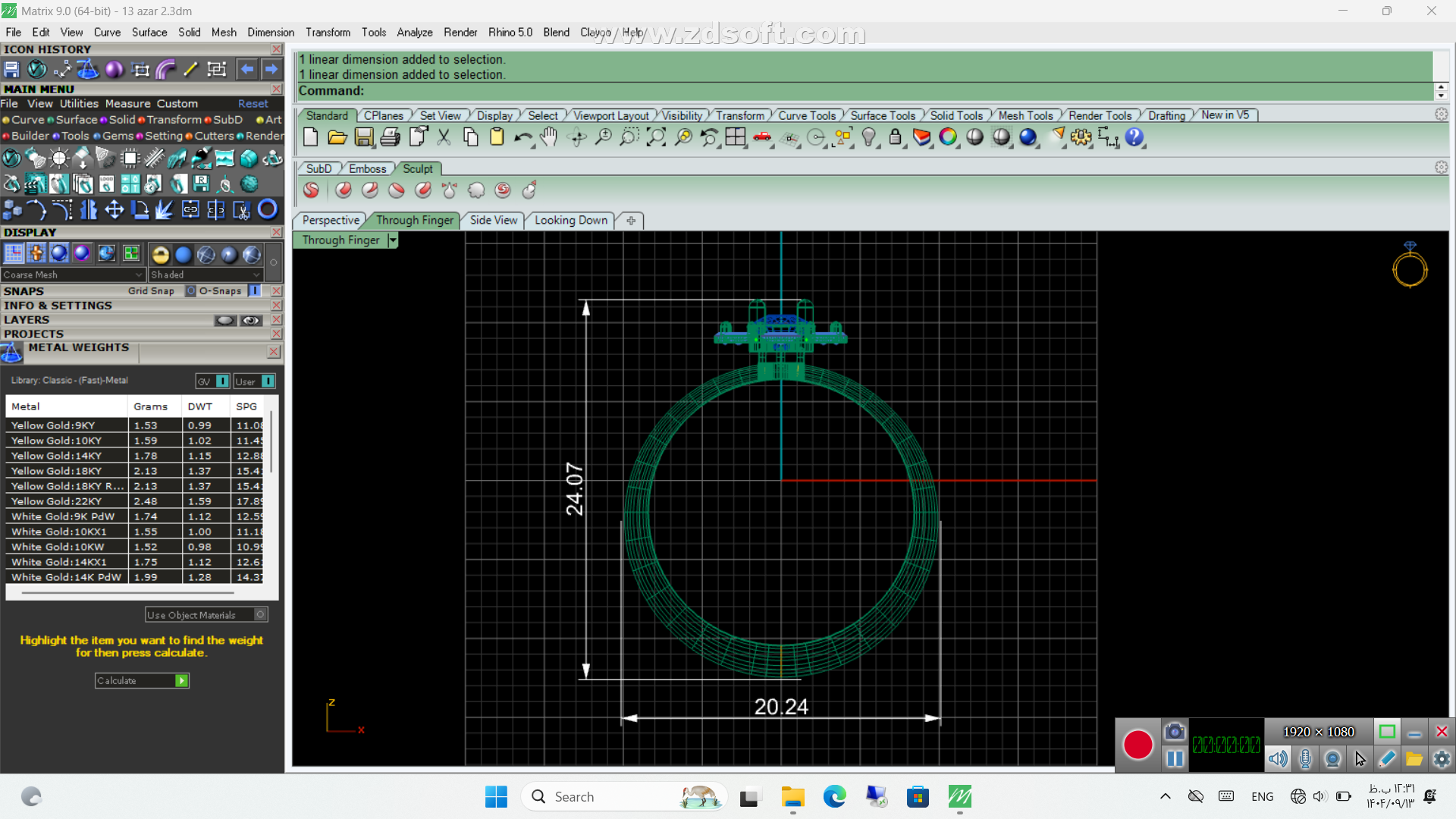
Task: Click Reset in the main menu panel
Action: 253,104
